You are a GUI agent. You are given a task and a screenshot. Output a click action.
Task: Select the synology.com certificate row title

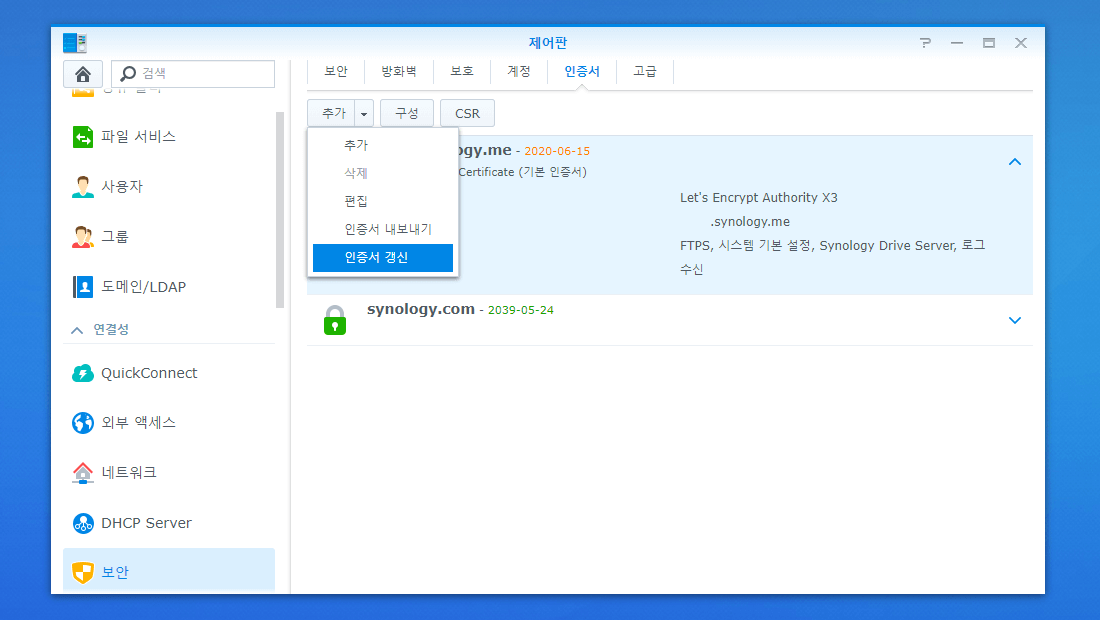[x=420, y=309]
